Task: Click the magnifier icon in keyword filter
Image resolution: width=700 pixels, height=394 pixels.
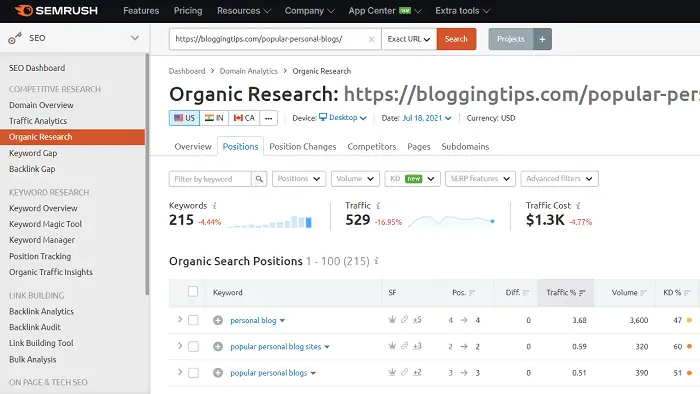Action: point(259,179)
